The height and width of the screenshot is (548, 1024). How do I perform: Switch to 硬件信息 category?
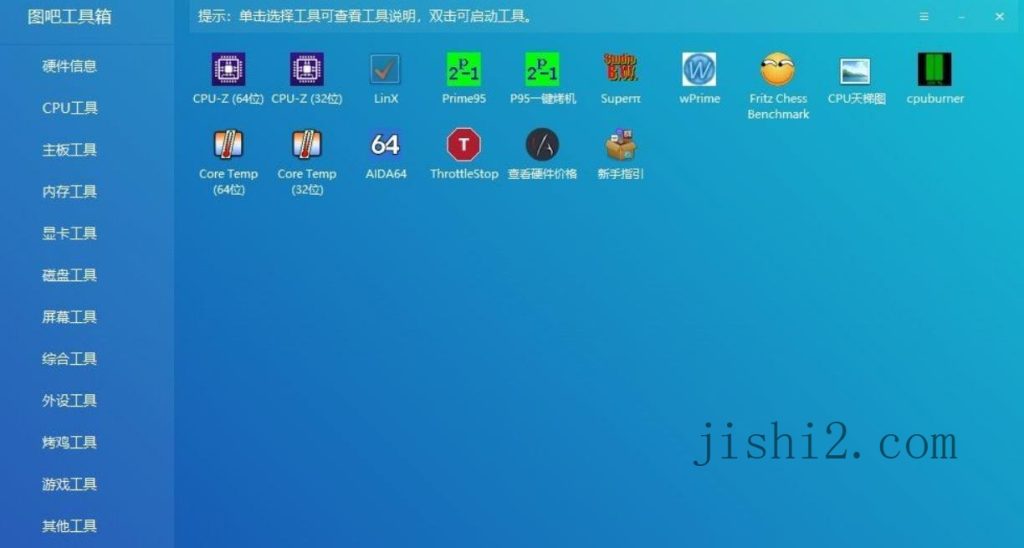tap(70, 66)
